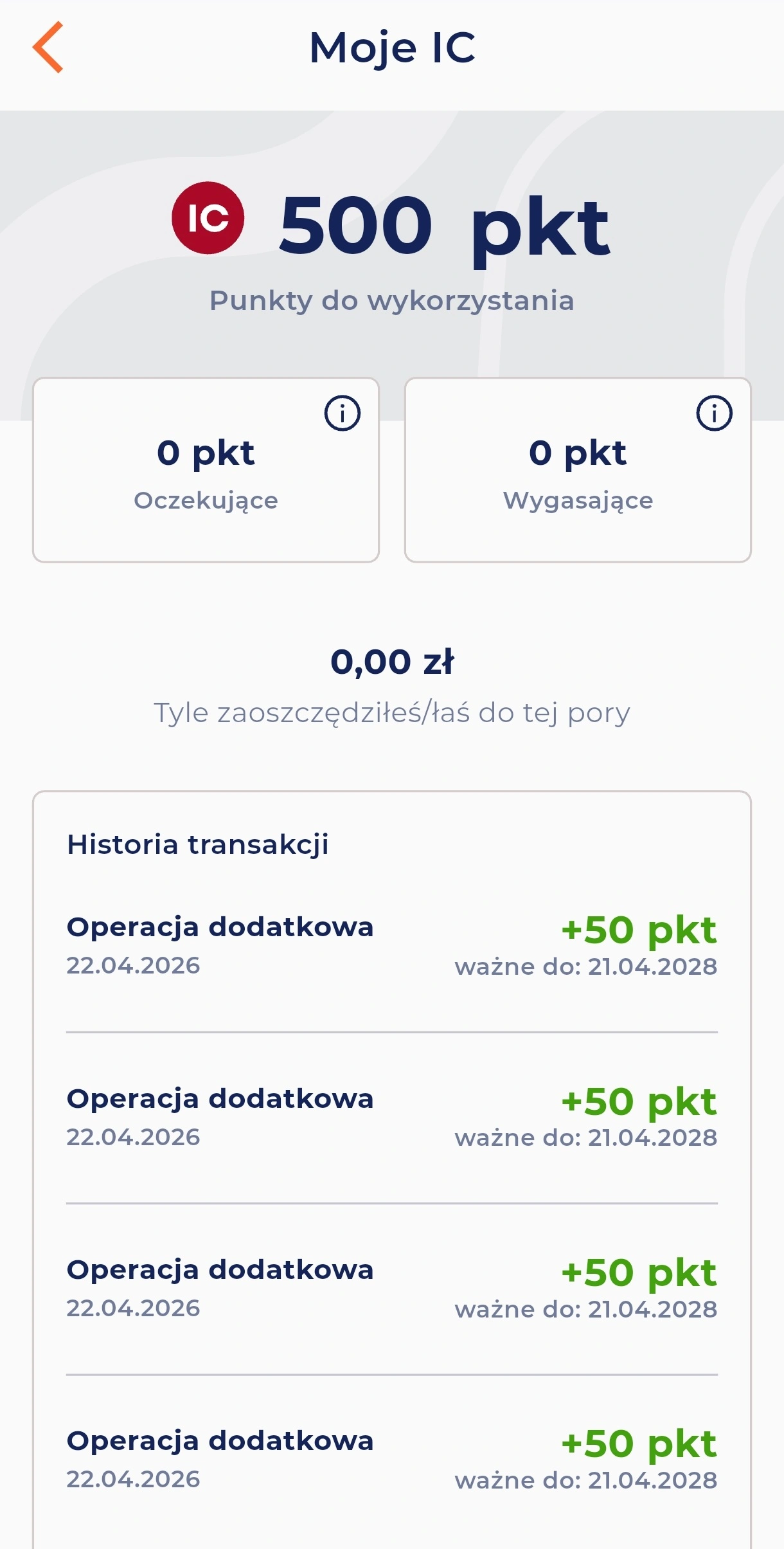Screen dimensions: 784x1549
Task: Open the fourth Operacja dodatkowa transaction
Action: (x=220, y=1458)
